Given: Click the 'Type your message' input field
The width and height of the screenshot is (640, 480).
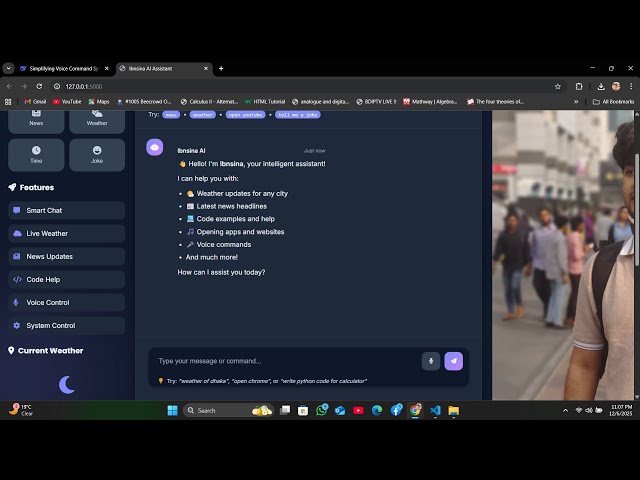Looking at the screenshot, I should tap(285, 361).
